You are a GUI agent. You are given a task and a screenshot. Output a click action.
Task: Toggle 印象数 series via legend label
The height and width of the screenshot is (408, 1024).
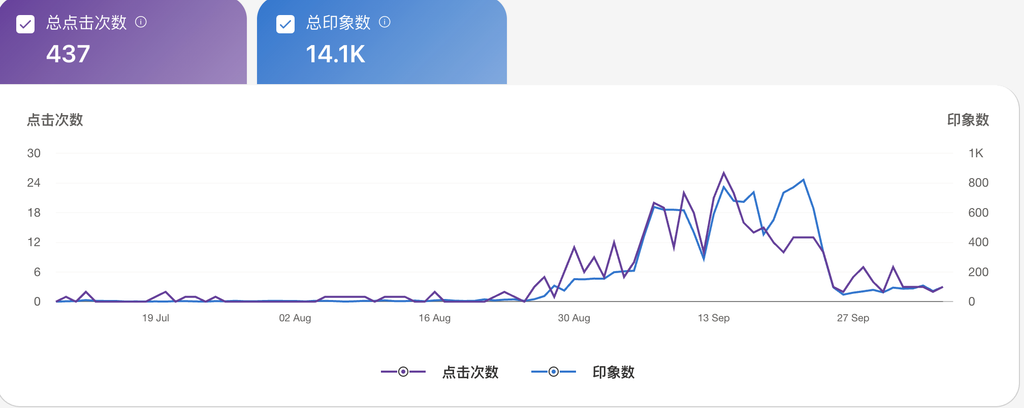click(614, 372)
